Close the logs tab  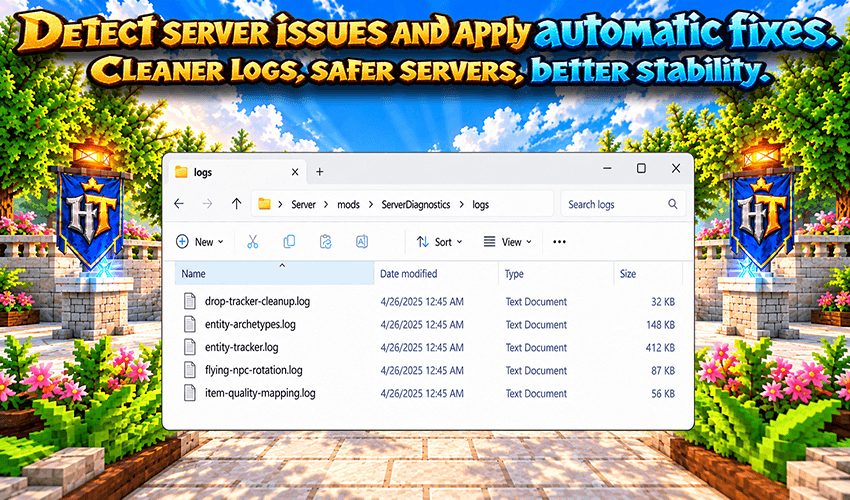point(295,172)
